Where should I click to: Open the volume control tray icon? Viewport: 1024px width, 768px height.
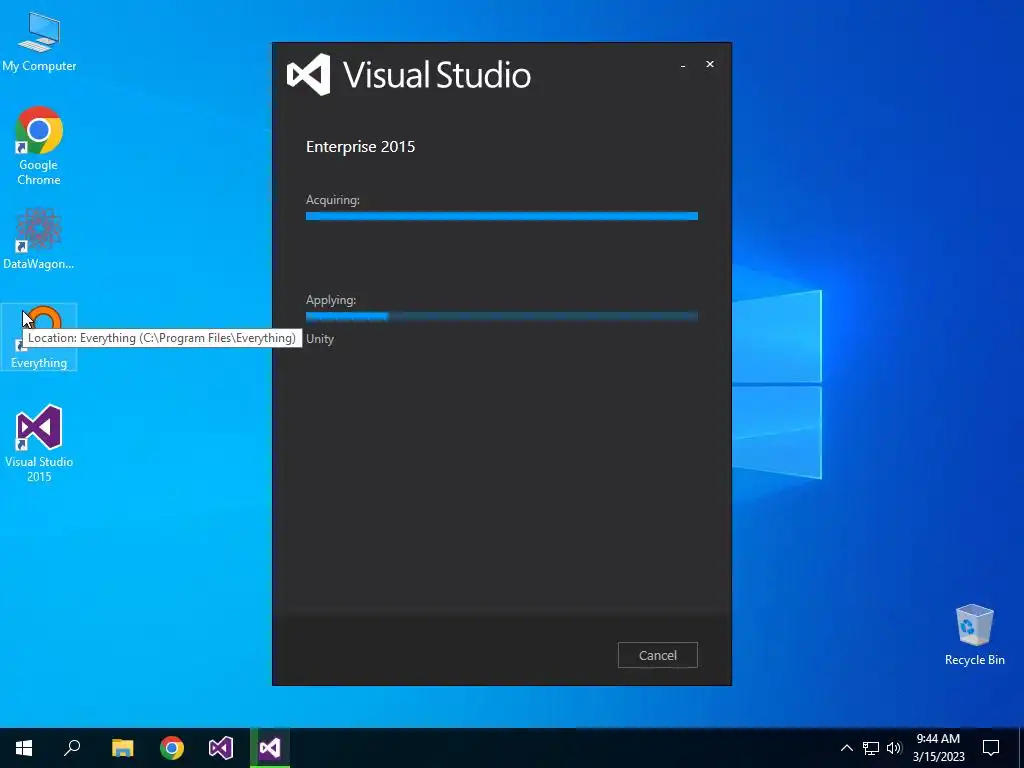(894, 748)
